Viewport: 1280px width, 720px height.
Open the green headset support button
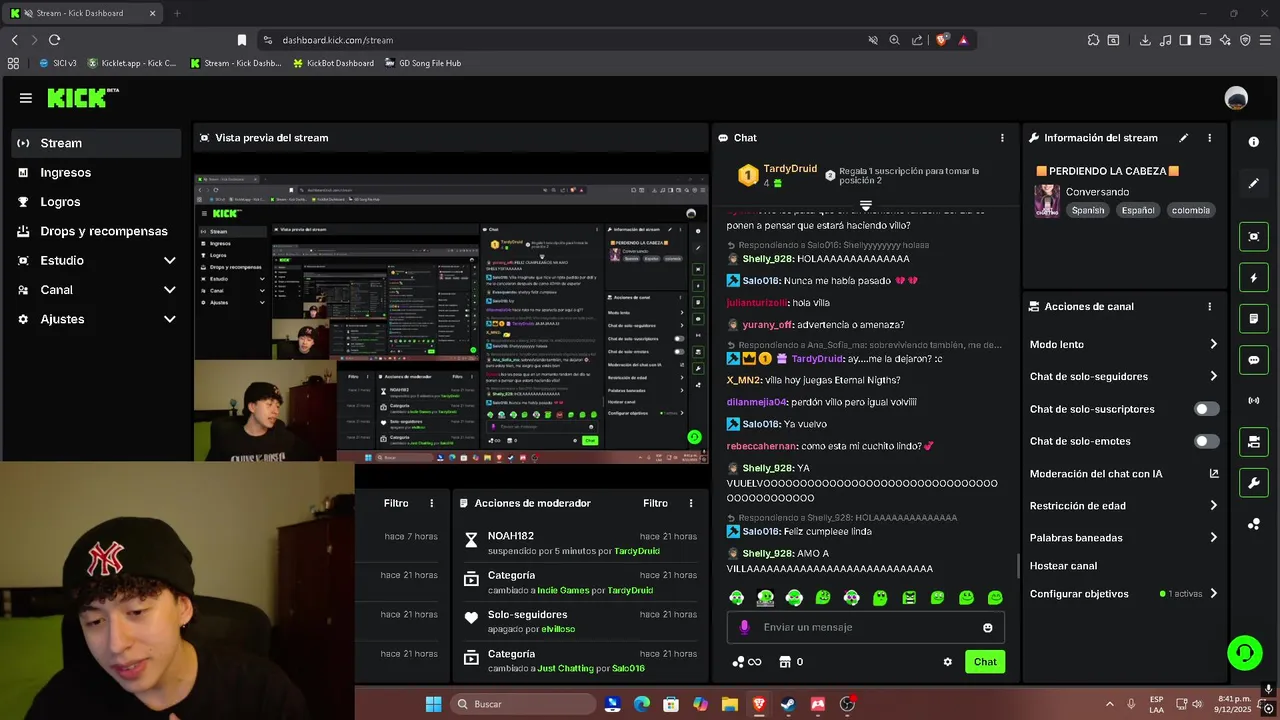1245,653
